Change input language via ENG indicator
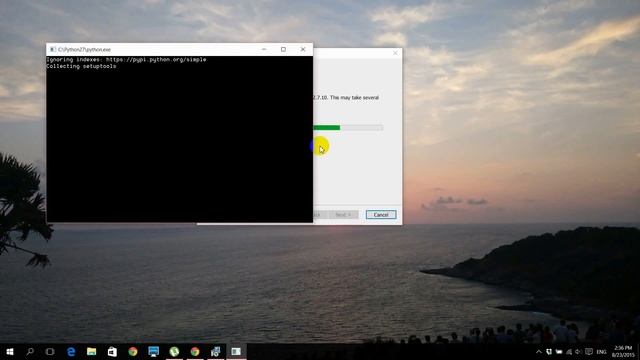Screen dimensions: 640x360 tap(601, 352)
